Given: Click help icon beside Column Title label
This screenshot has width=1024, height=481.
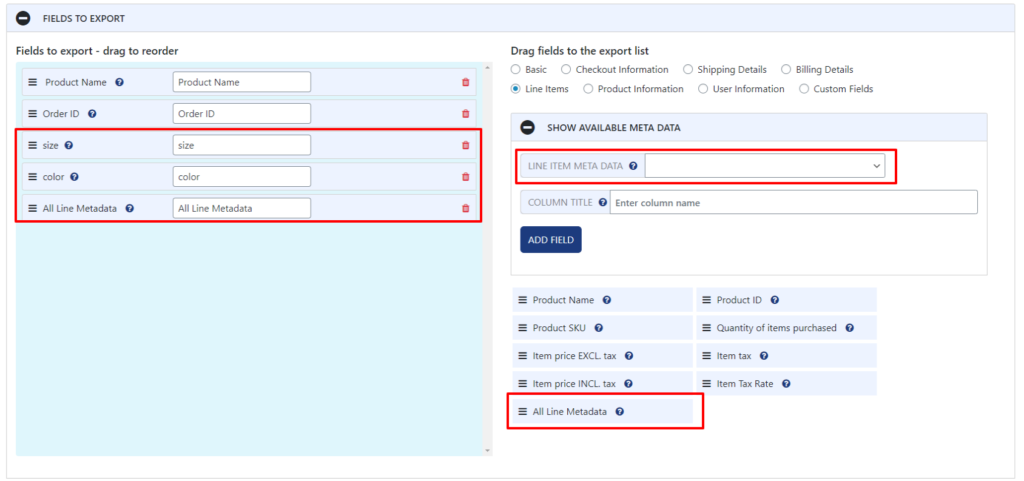Looking at the screenshot, I should 603,202.
